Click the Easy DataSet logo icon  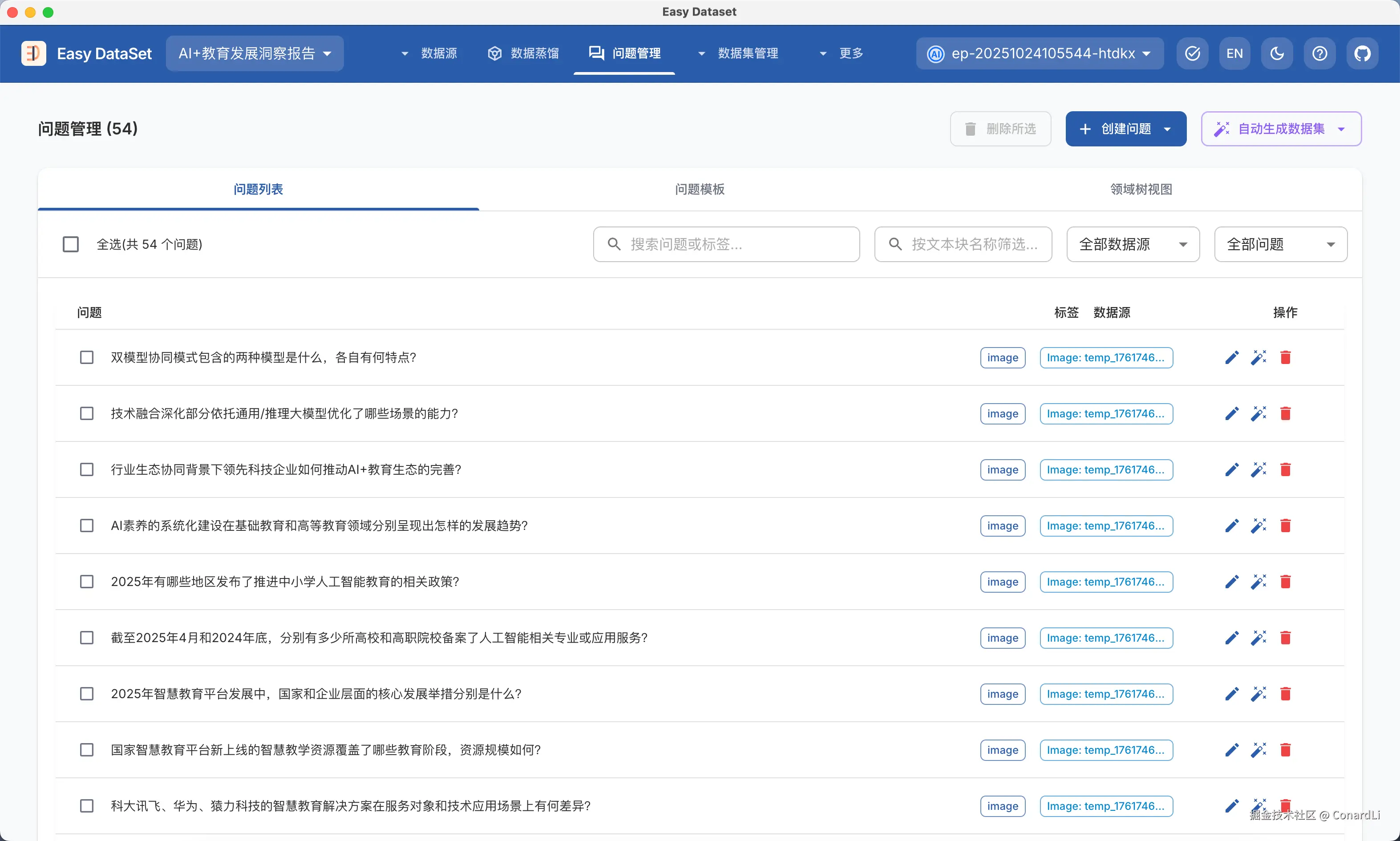(x=33, y=53)
